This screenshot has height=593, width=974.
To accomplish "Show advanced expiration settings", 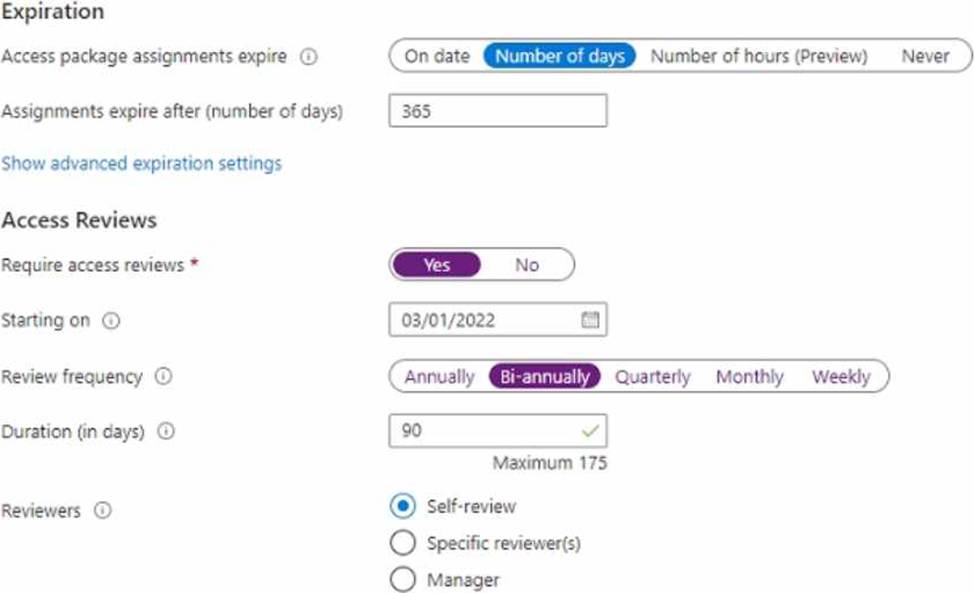I will pyautogui.click(x=142, y=163).
